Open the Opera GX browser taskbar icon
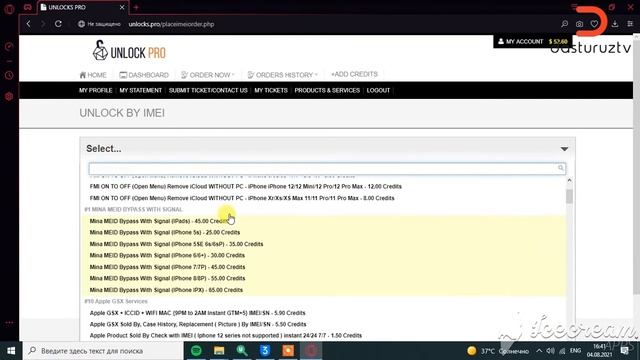 (x=311, y=351)
